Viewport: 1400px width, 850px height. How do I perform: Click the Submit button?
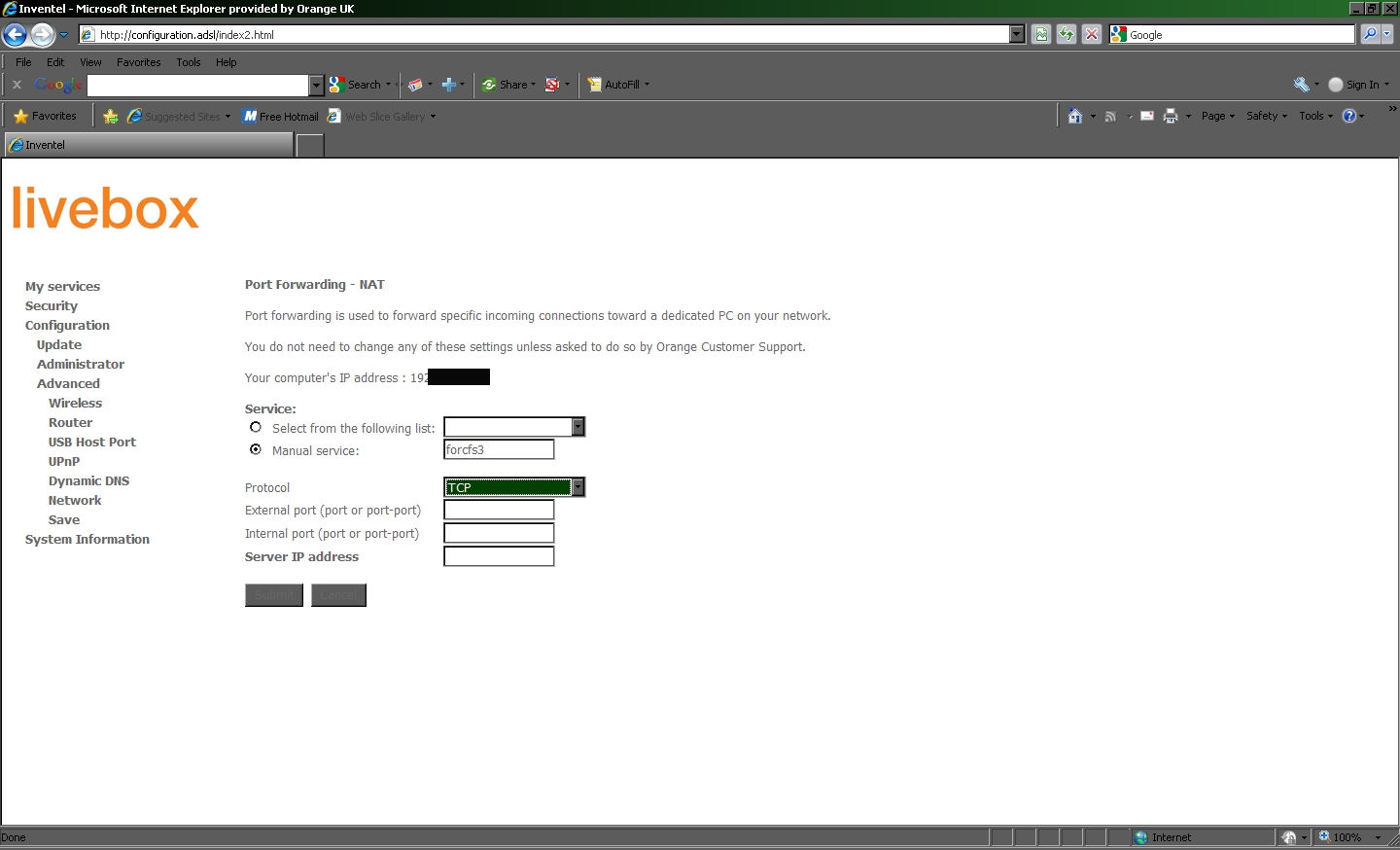274,595
